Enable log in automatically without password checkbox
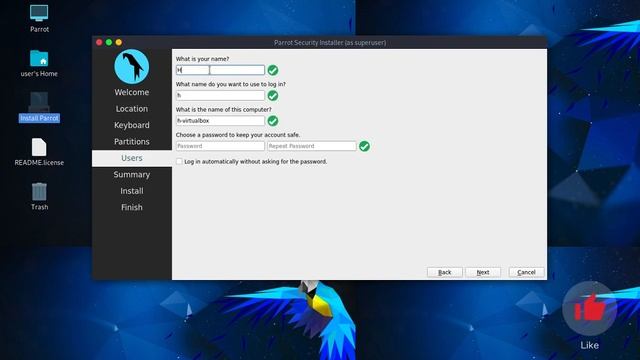 coord(179,162)
